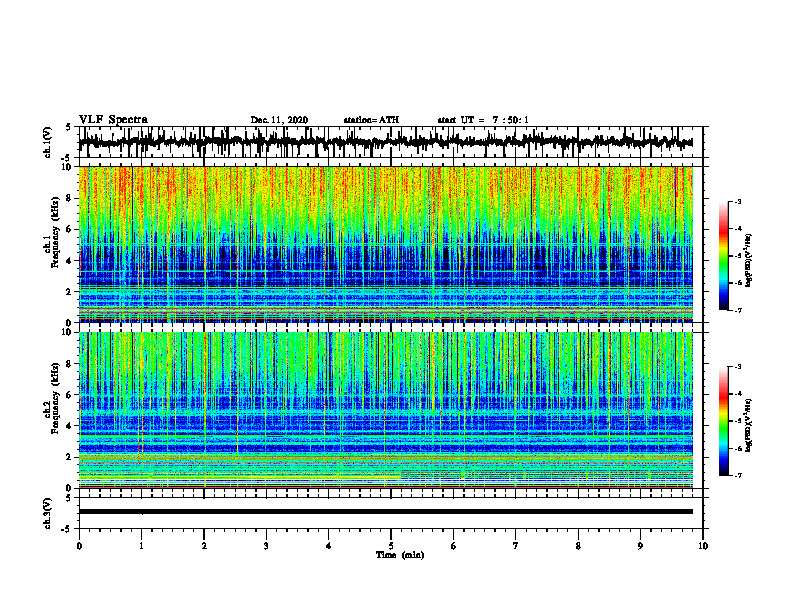Click the 'ch.3(V)' waveform axis label
The height and width of the screenshot is (612, 792).
tap(48, 514)
